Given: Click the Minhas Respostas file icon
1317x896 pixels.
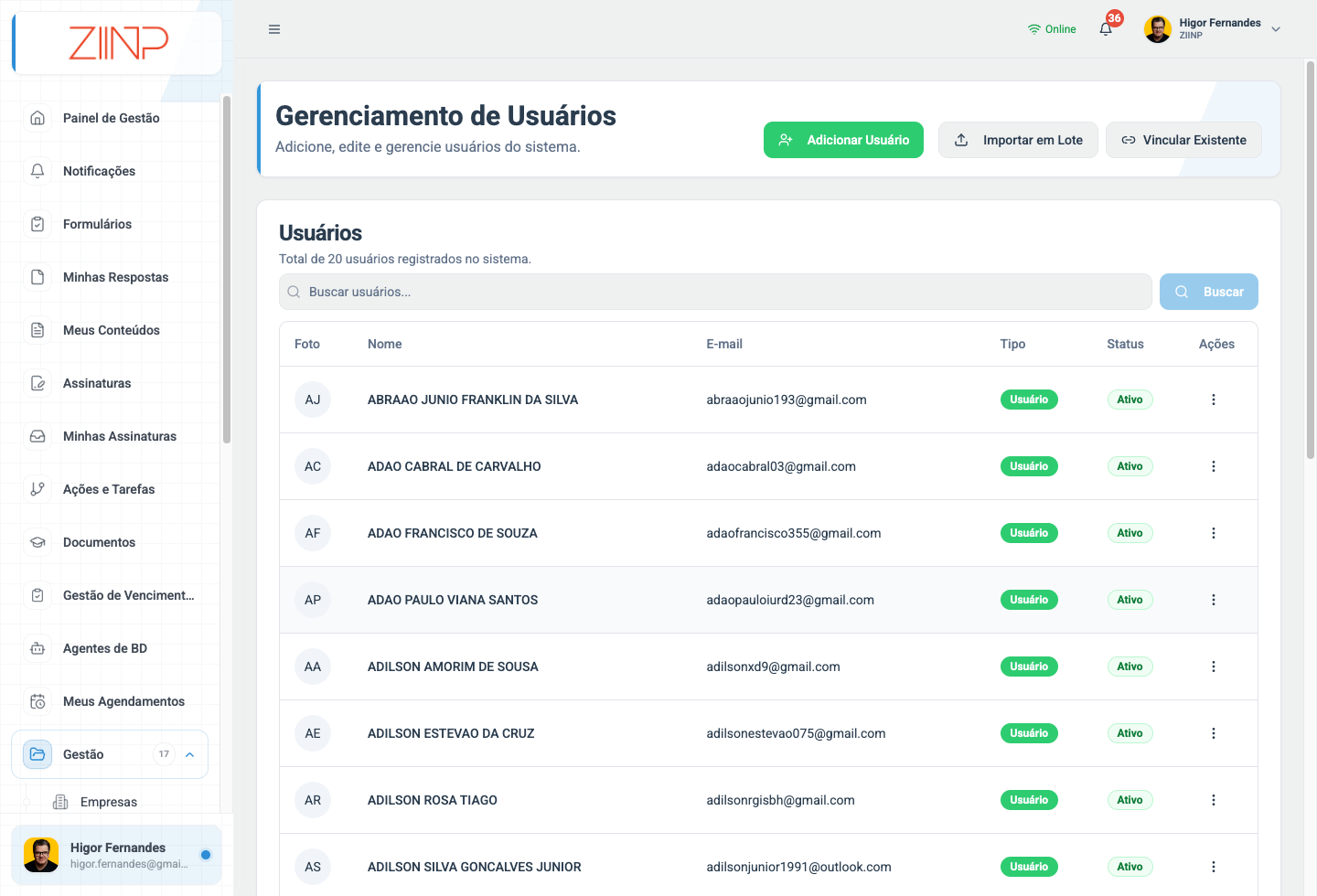Looking at the screenshot, I should (37, 277).
